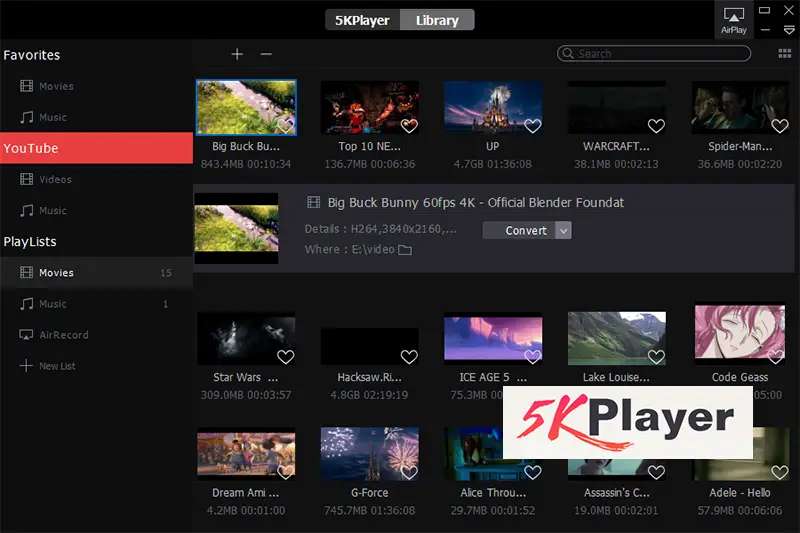This screenshot has height=533, width=800.
Task: Click in the Search field
Action: click(654, 54)
